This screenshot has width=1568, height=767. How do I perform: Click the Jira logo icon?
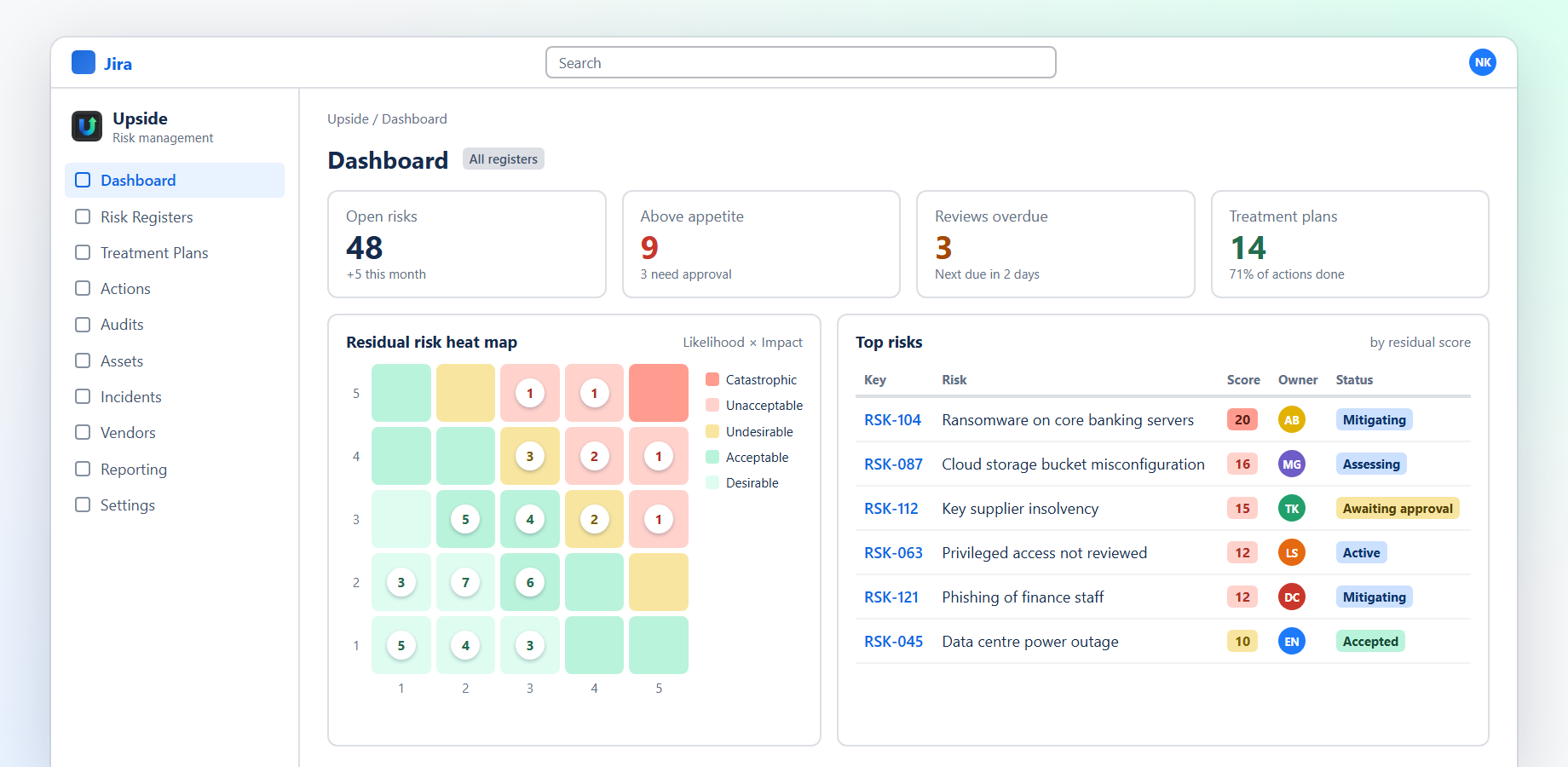pos(84,62)
